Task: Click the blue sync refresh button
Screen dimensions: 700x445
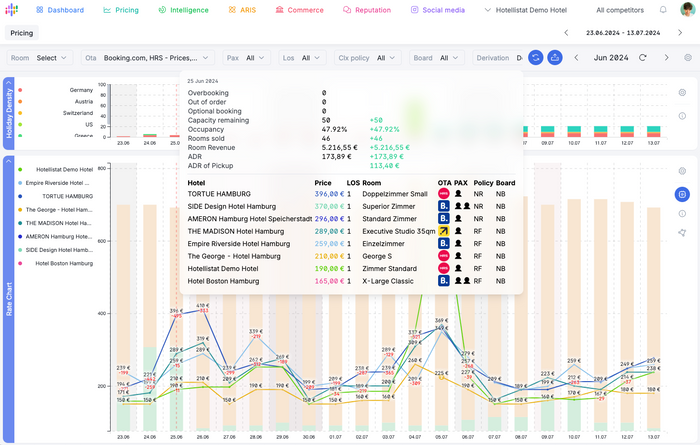Action: (536, 58)
